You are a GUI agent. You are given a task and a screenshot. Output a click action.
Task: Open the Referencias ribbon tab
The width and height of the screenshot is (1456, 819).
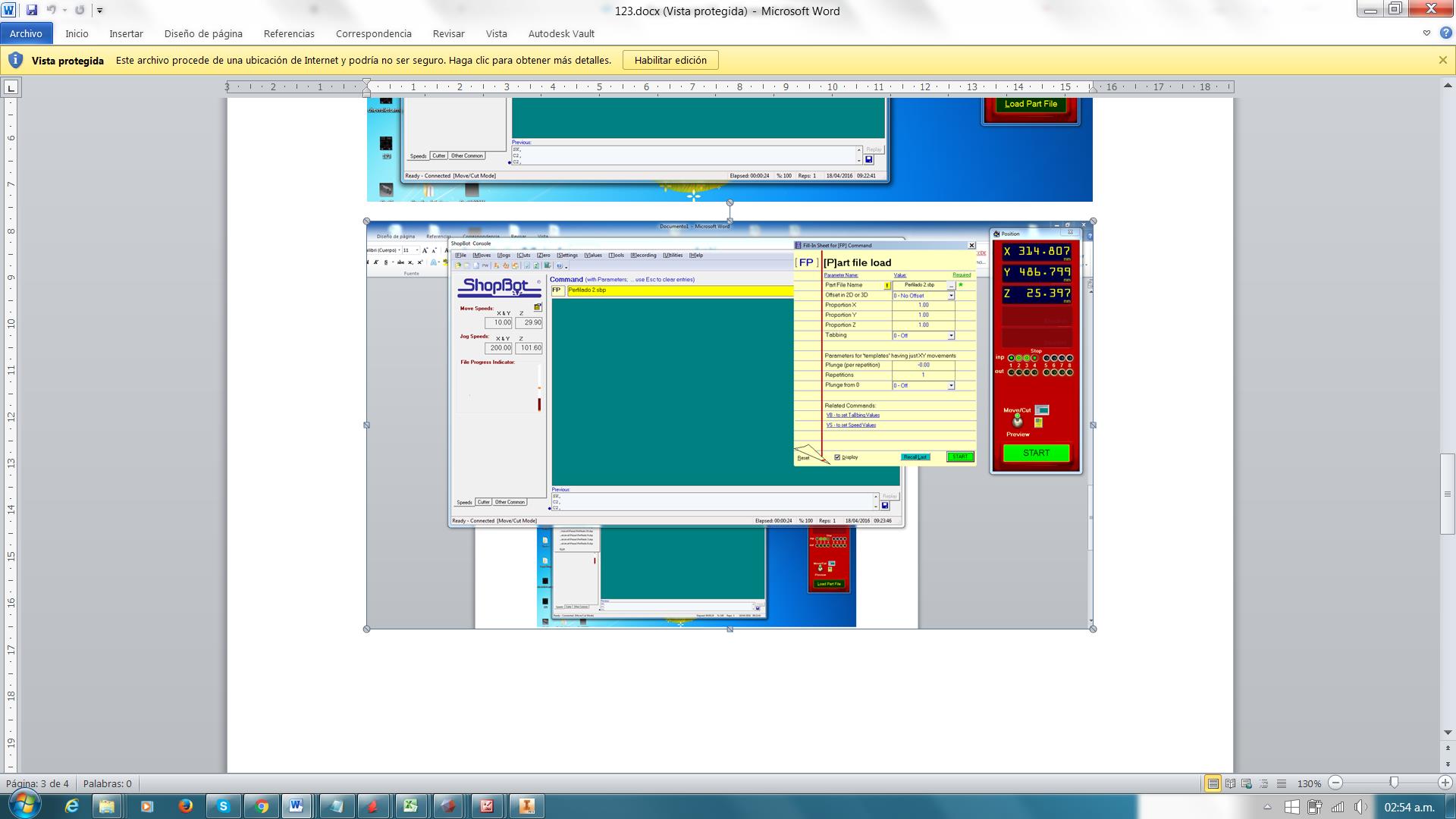pyautogui.click(x=289, y=33)
